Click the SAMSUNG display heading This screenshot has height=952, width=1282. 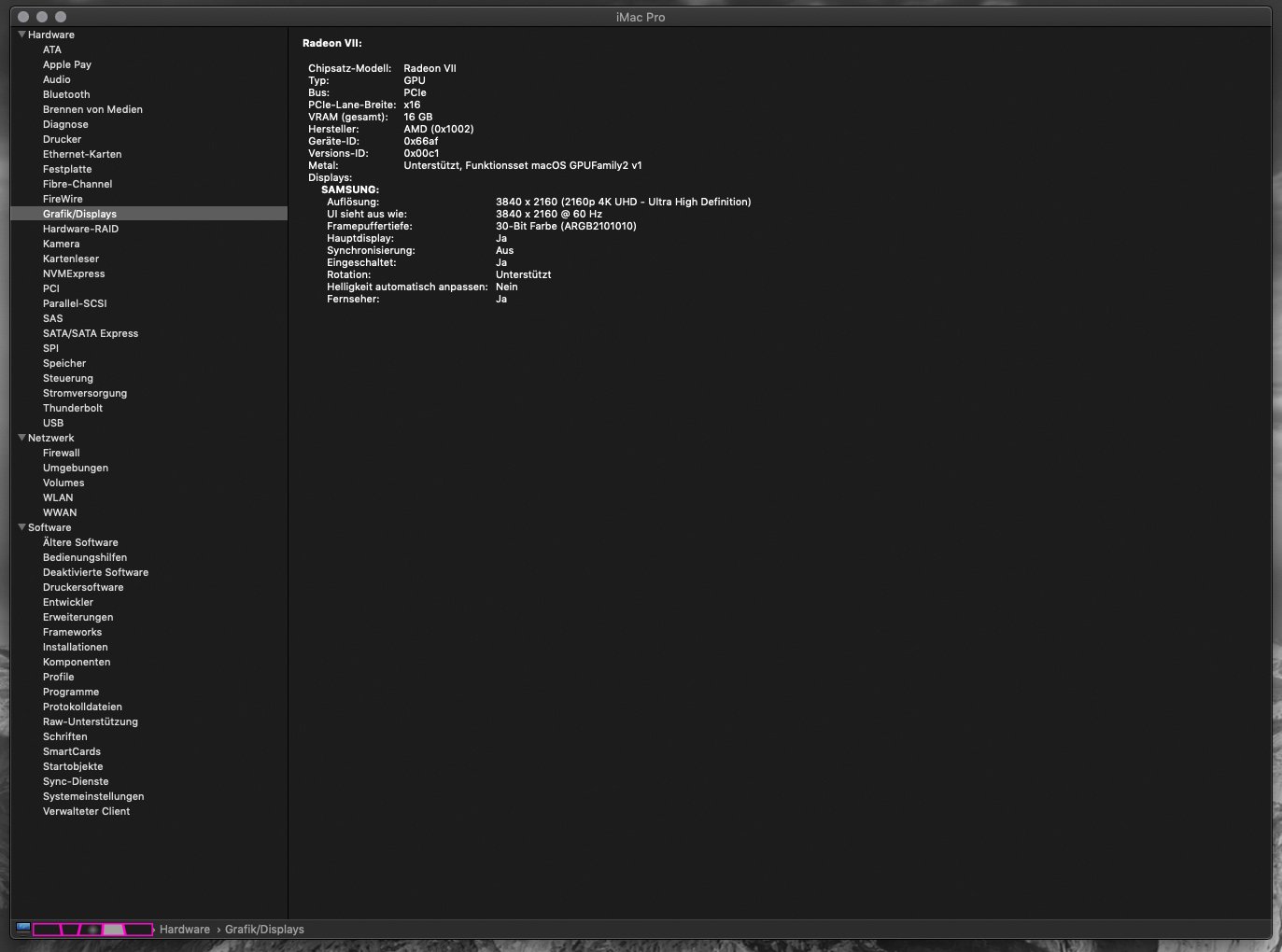coord(350,189)
